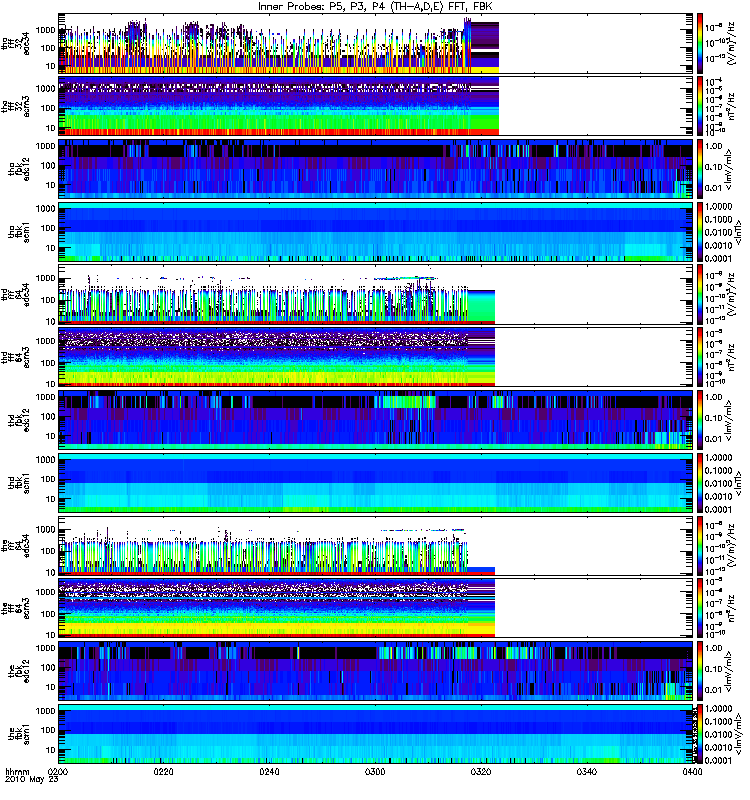This screenshot has width=750, height=800.
Task: Select the the fff 64 scm3 spectrogram panel
Action: [376, 608]
